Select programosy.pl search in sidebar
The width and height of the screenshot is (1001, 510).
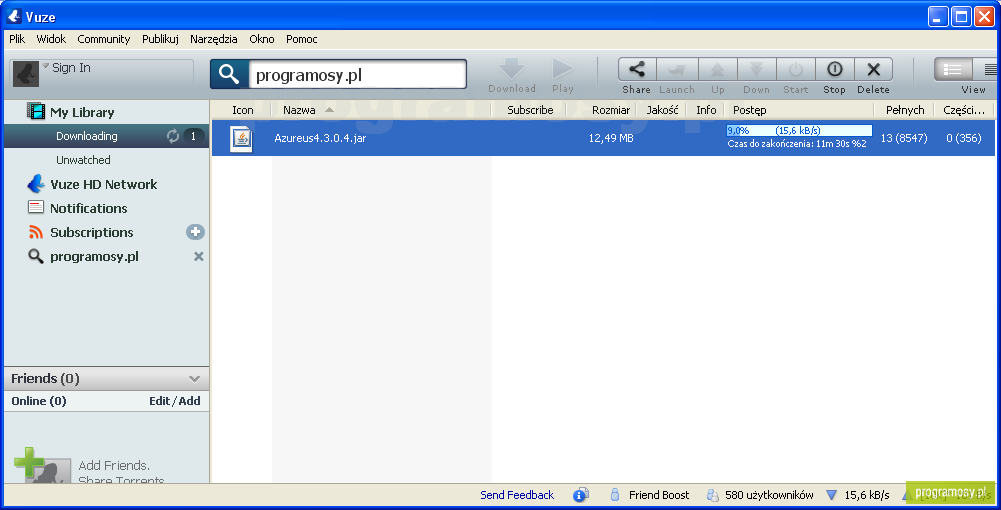94,257
